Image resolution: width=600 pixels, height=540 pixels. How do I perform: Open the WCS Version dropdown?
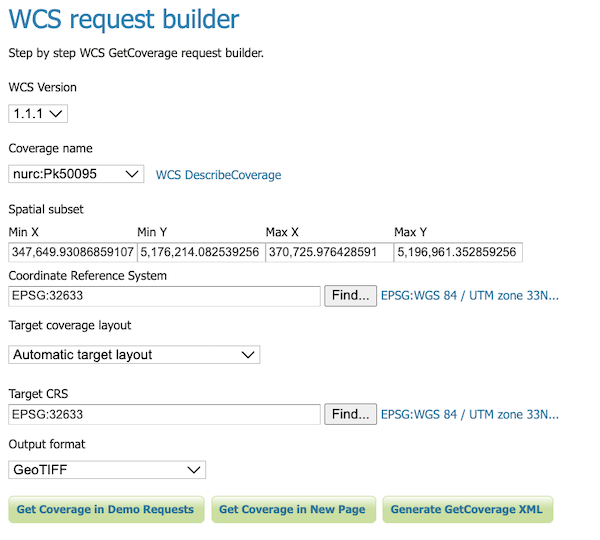[x=38, y=114]
